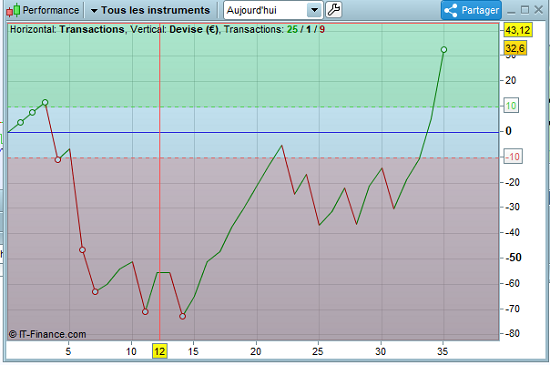Click the data point at transaction 2
This screenshot has width=550, height=365.
(x=32, y=113)
